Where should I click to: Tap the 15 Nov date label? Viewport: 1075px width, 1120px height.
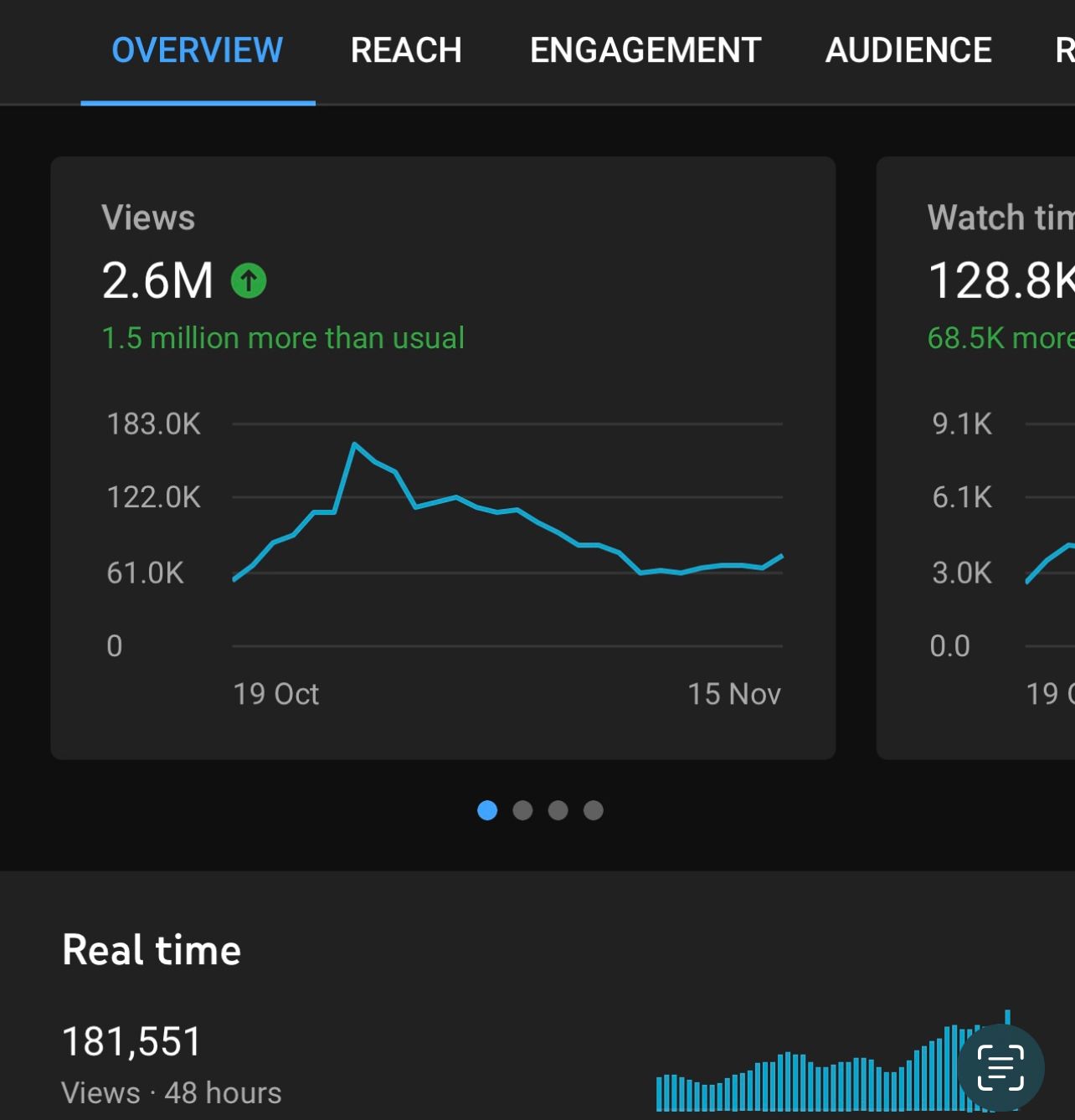(733, 694)
